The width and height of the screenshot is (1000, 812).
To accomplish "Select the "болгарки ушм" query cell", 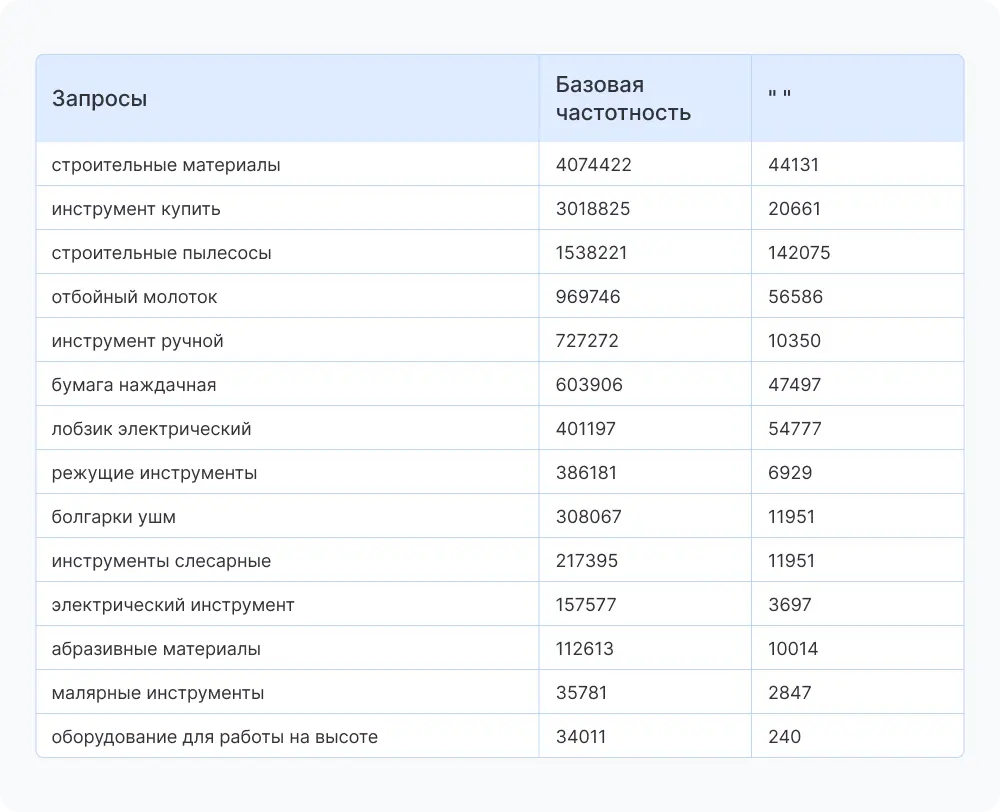I will pos(114,517).
